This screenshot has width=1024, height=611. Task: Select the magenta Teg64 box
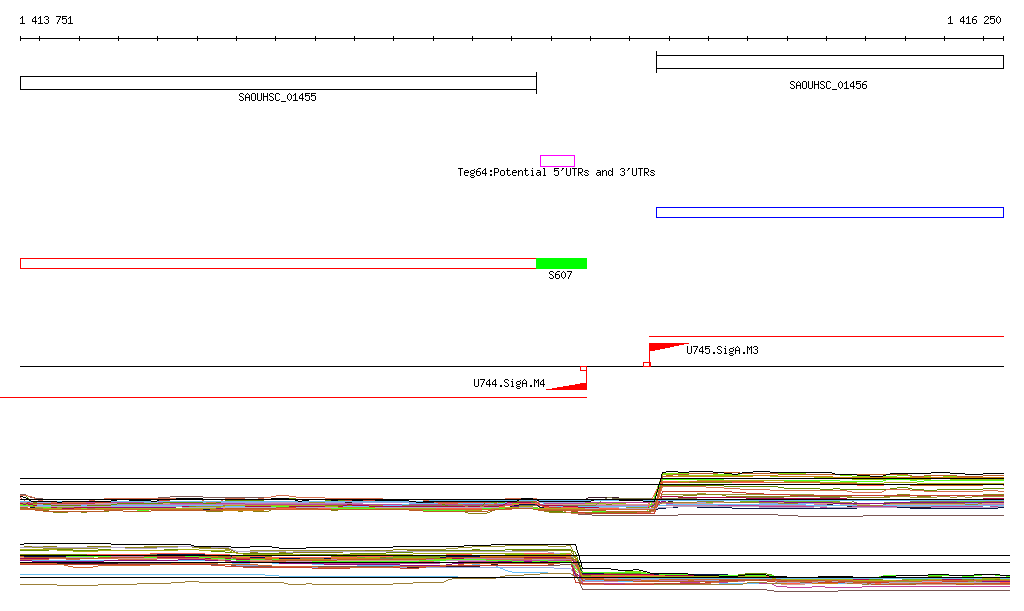pyautogui.click(x=557, y=161)
